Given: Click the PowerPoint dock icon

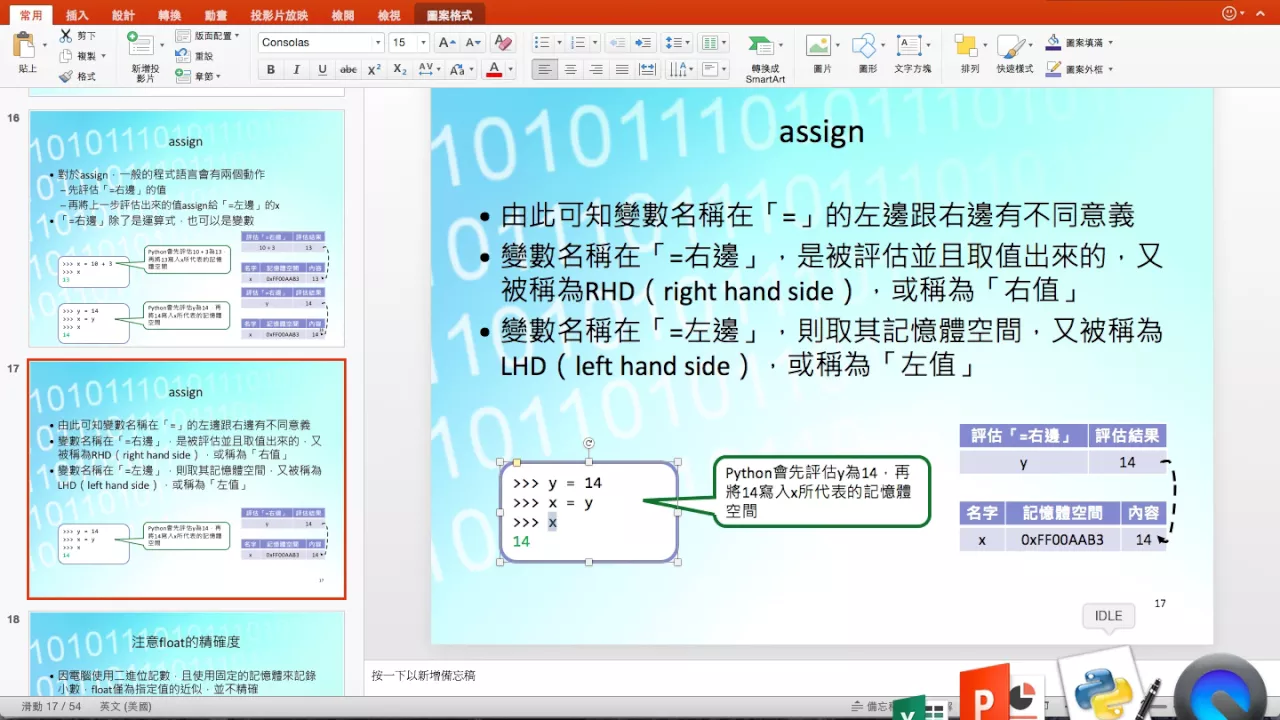Looking at the screenshot, I should [x=1003, y=692].
